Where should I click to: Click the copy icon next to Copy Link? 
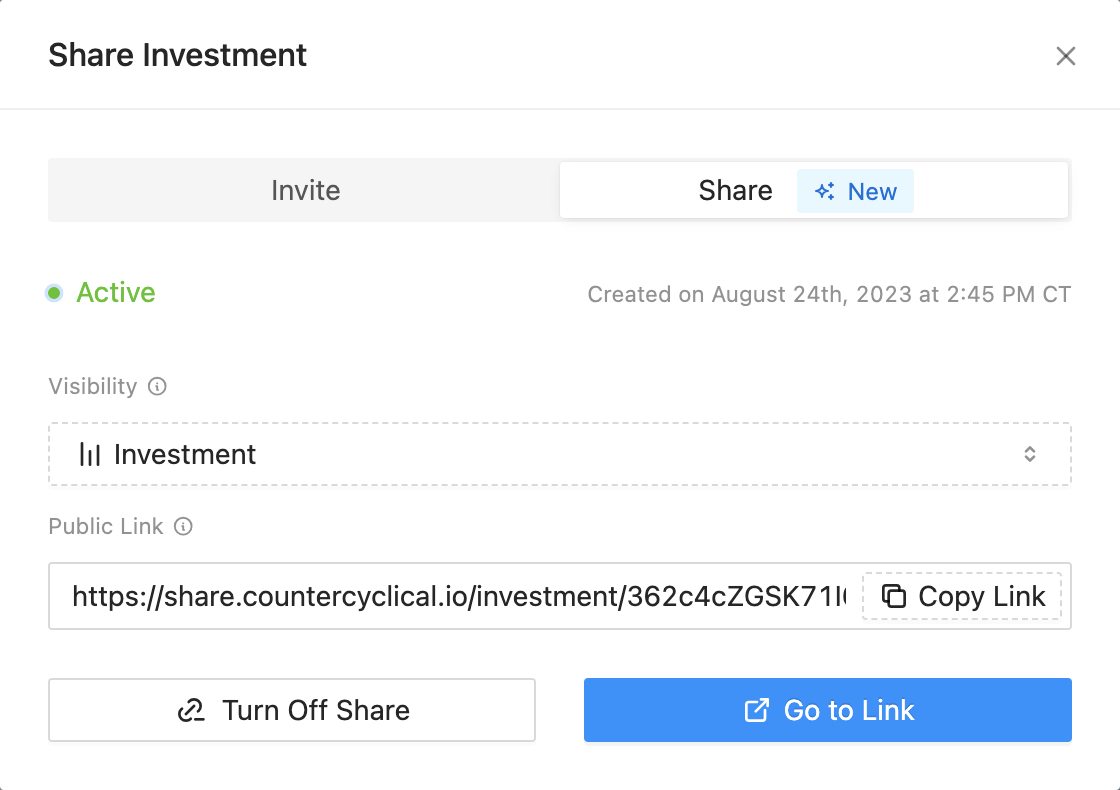894,597
